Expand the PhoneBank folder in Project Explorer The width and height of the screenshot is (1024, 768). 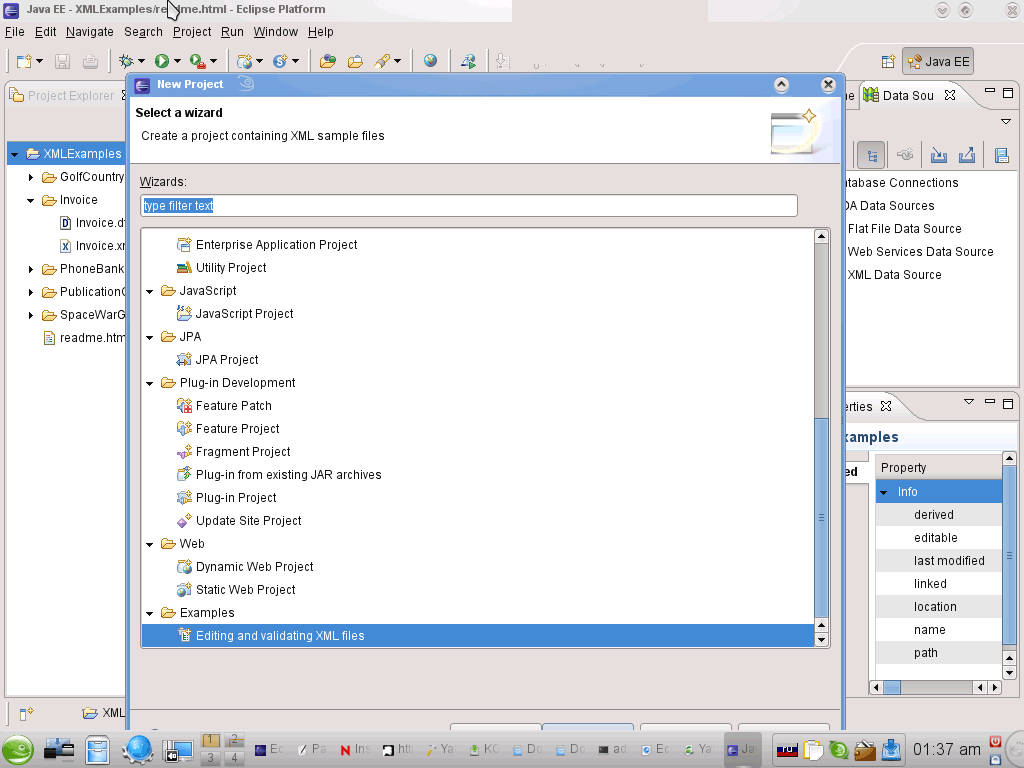point(31,269)
